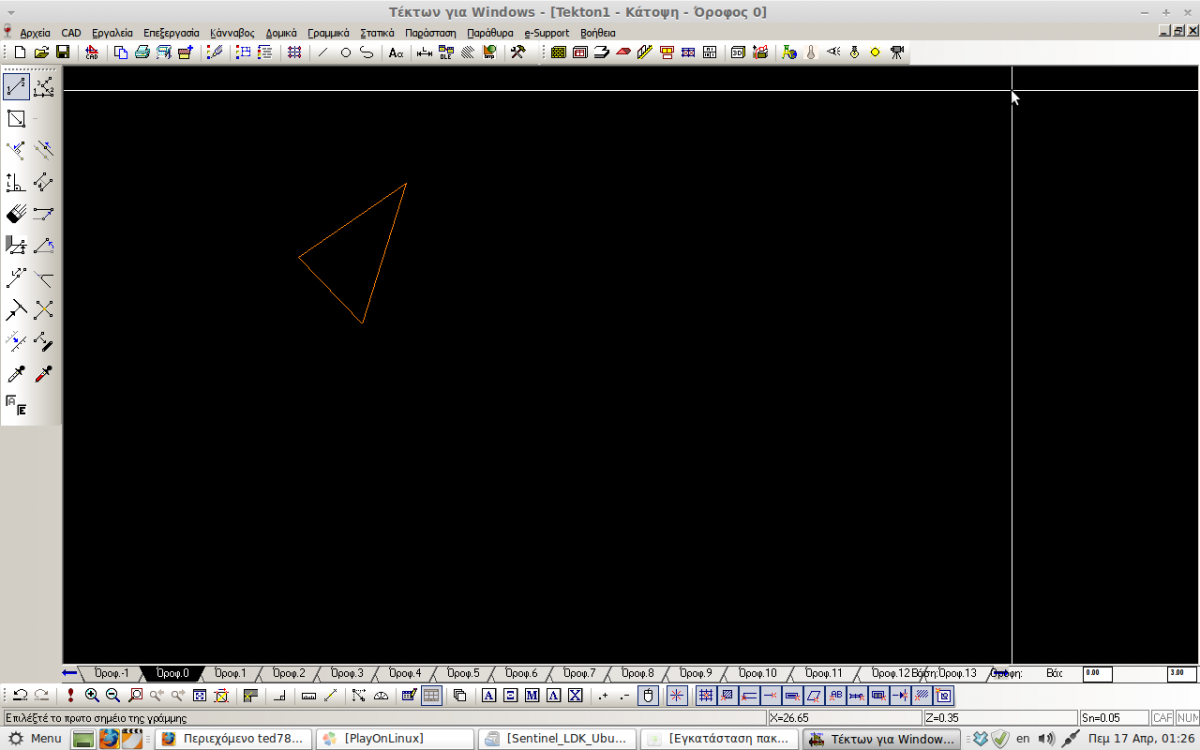1200x750 pixels.
Task: Click the undo arrow icon
Action: 20,695
